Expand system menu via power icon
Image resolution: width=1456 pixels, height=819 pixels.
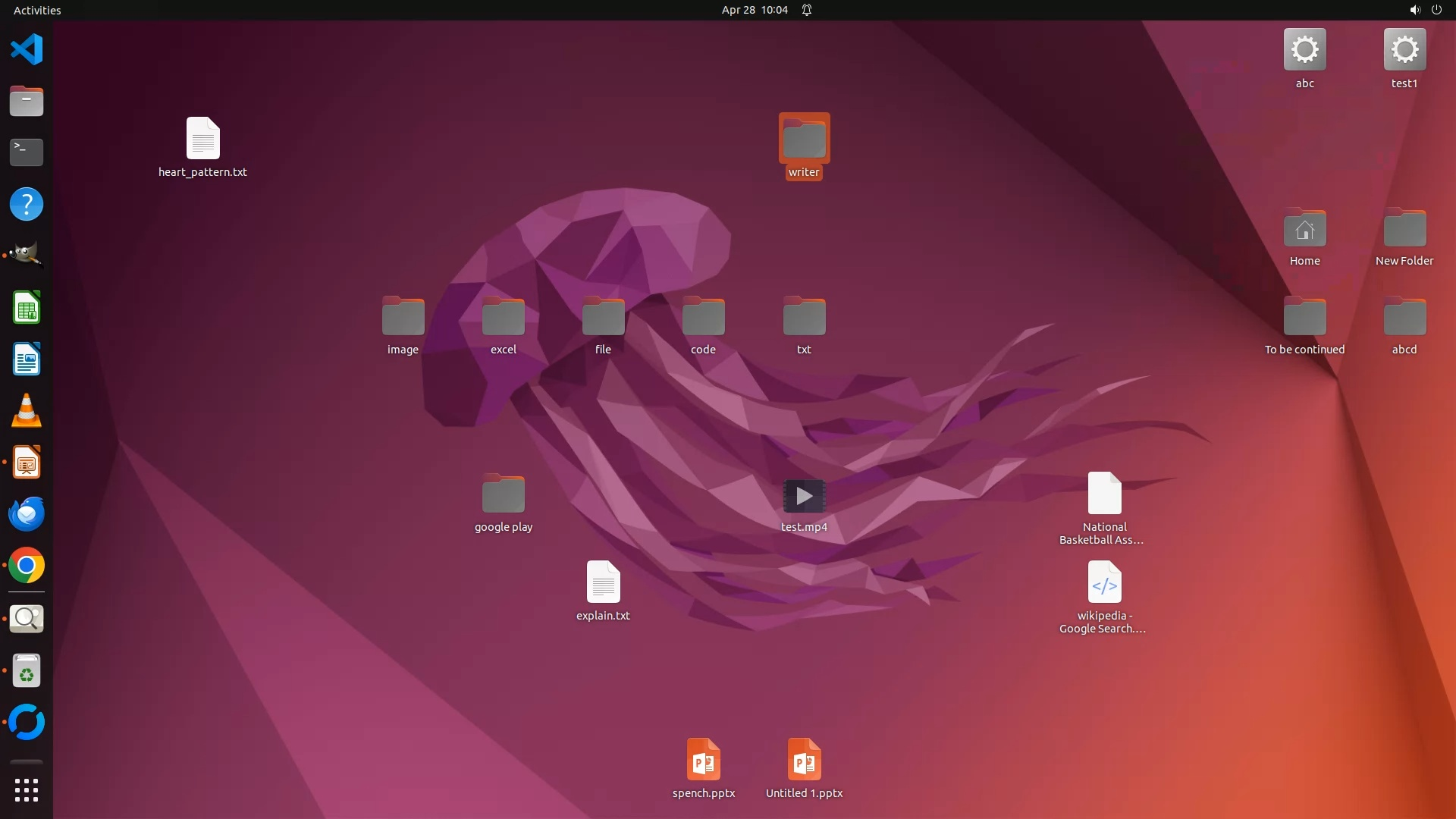click(x=1436, y=10)
